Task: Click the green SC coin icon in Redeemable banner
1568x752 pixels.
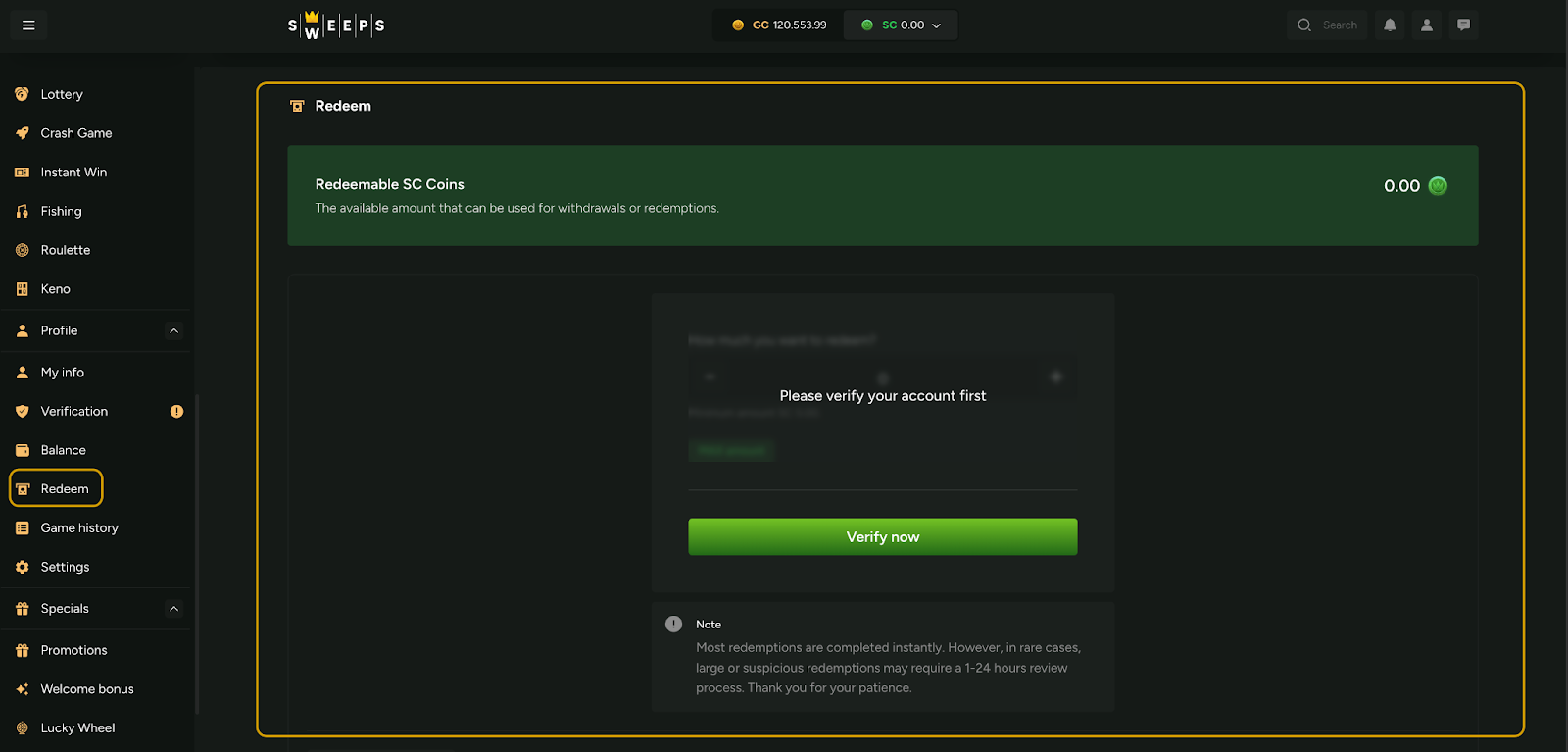Action: [1438, 186]
